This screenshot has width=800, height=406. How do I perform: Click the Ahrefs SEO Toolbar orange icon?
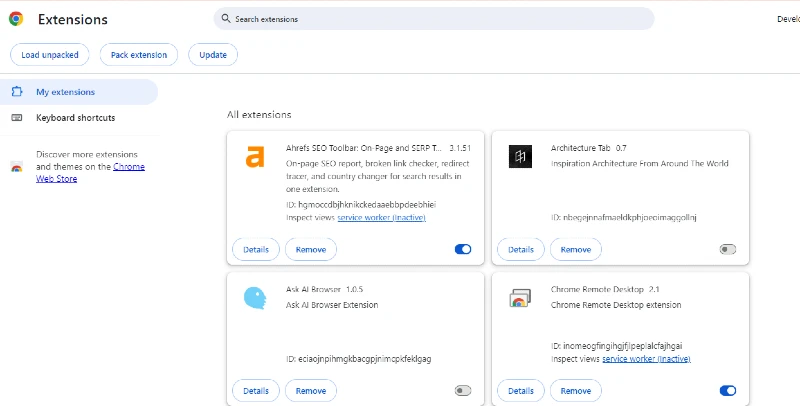click(x=255, y=157)
